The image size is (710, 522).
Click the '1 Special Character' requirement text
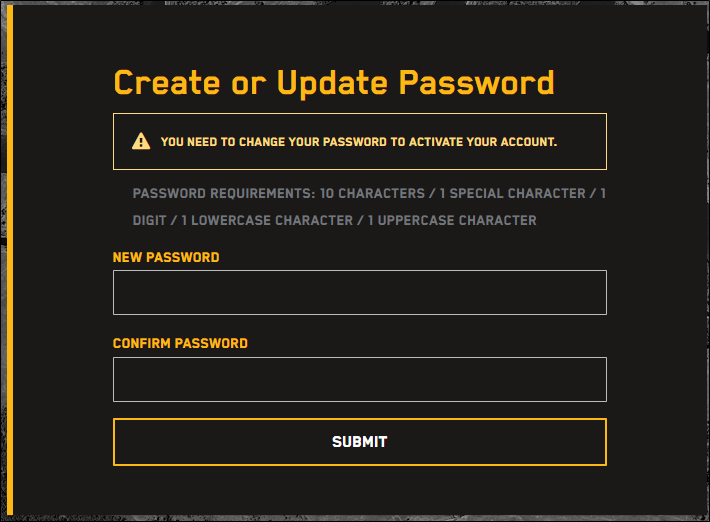[x=513, y=193]
